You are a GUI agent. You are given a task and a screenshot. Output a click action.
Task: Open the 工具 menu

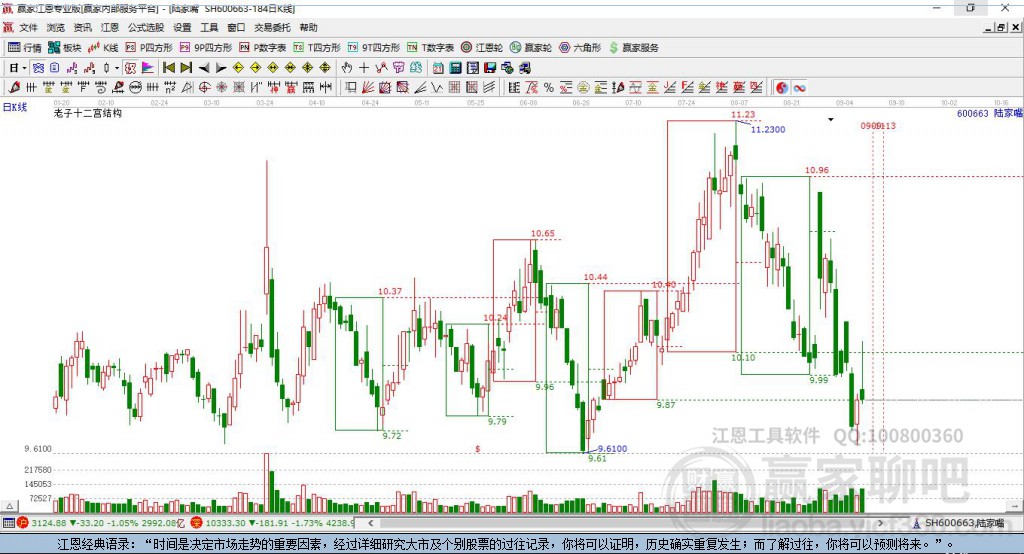click(x=209, y=27)
